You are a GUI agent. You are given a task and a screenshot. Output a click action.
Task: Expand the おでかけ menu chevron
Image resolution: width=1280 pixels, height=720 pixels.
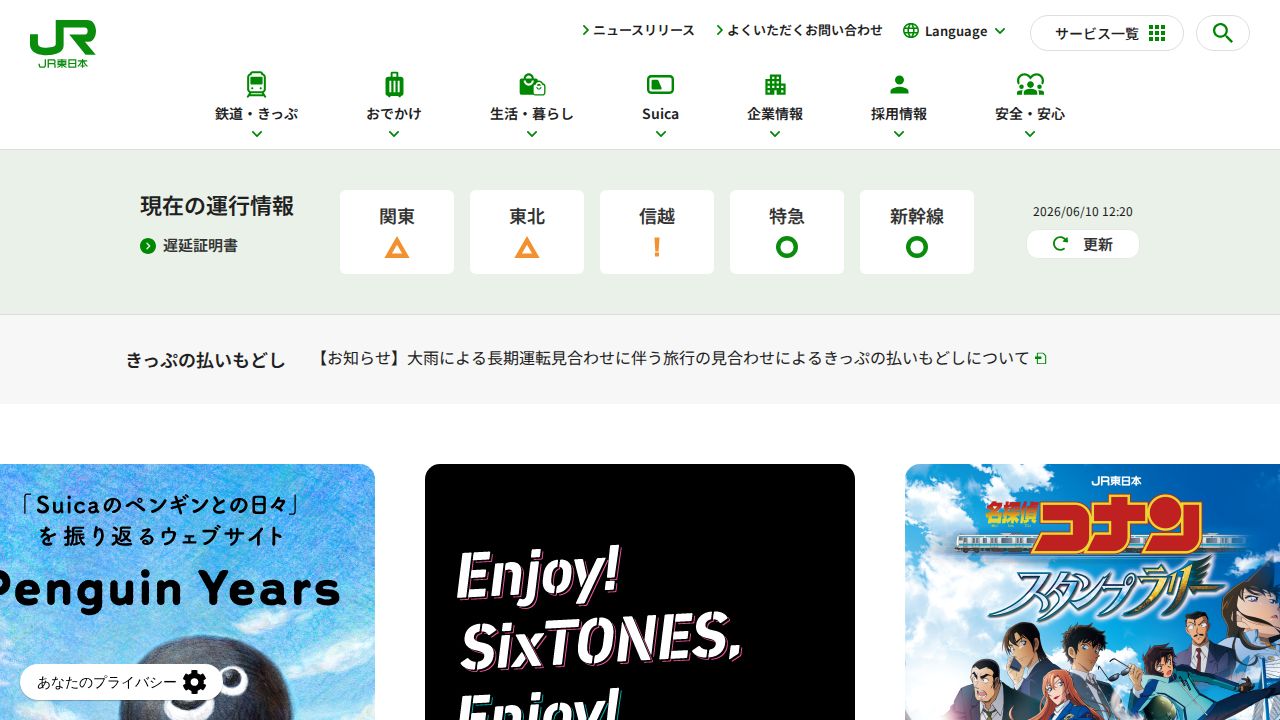click(394, 134)
